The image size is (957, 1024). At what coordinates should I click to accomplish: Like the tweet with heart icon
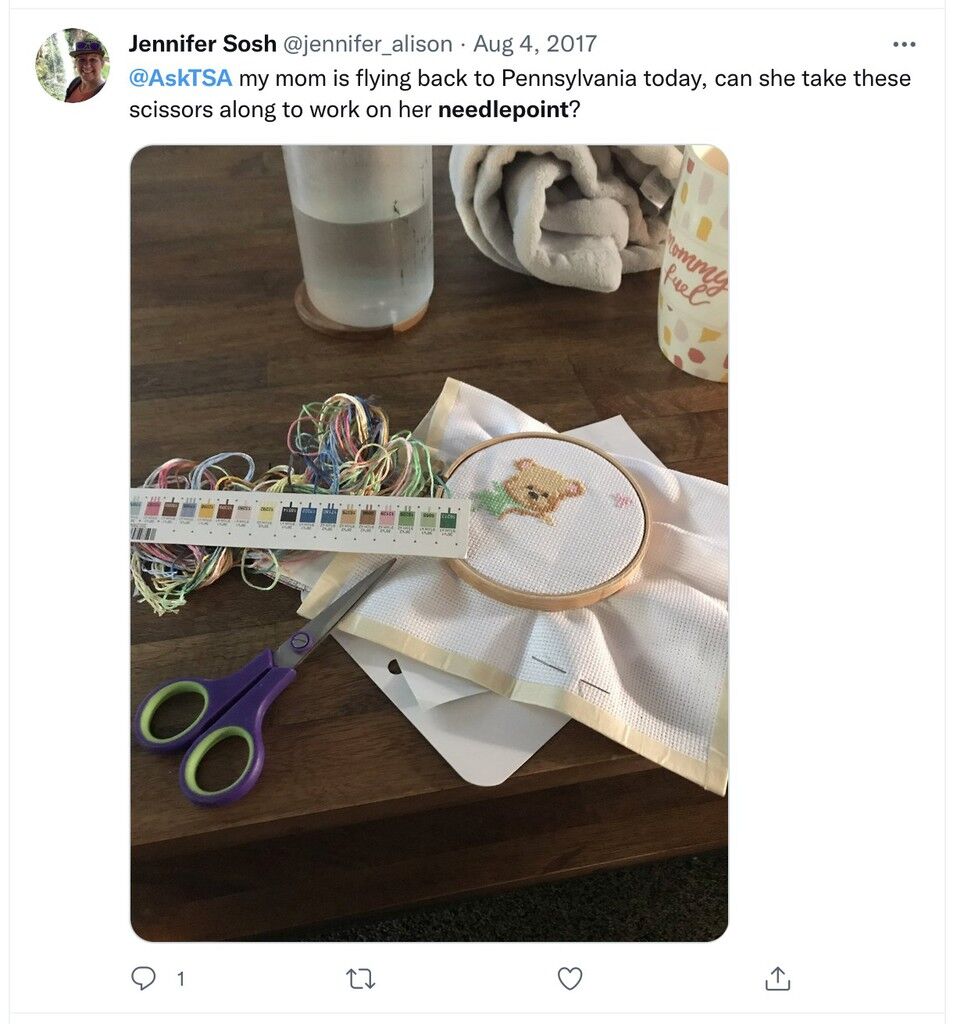pos(570,978)
